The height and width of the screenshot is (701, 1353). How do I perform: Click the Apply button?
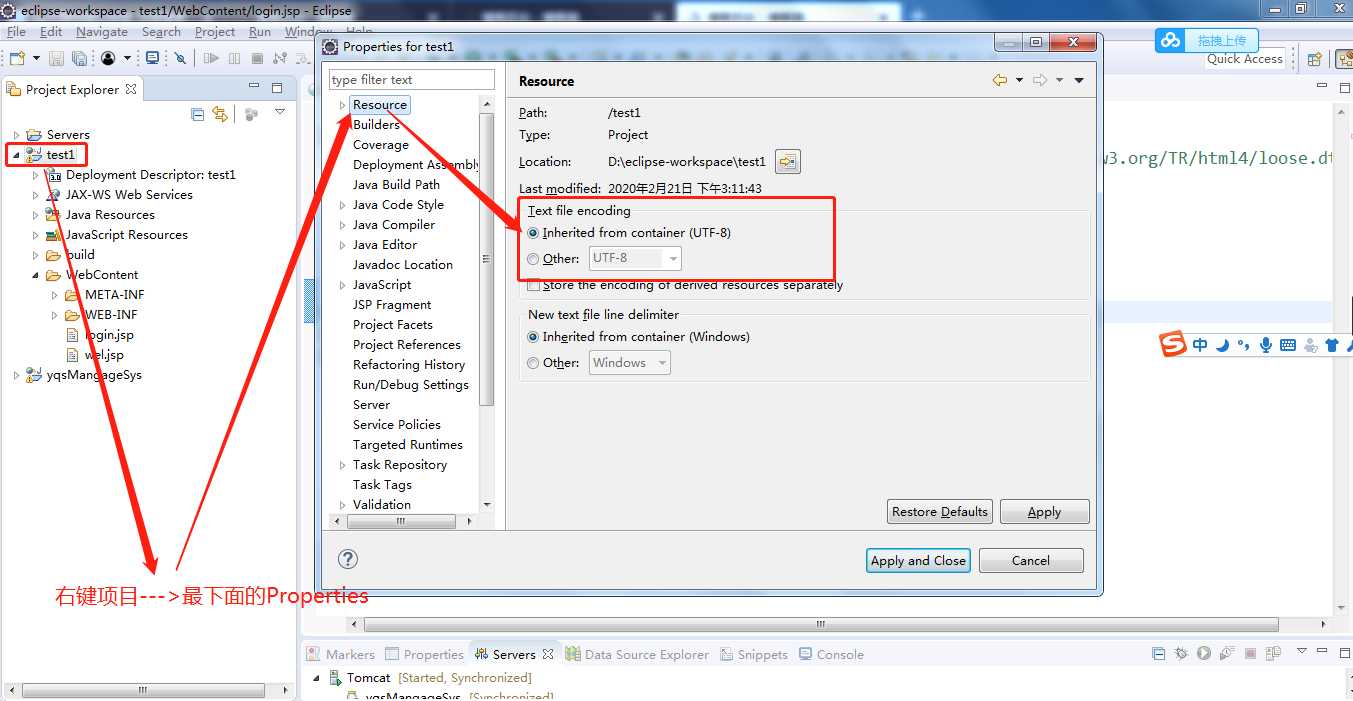pyautogui.click(x=1044, y=511)
